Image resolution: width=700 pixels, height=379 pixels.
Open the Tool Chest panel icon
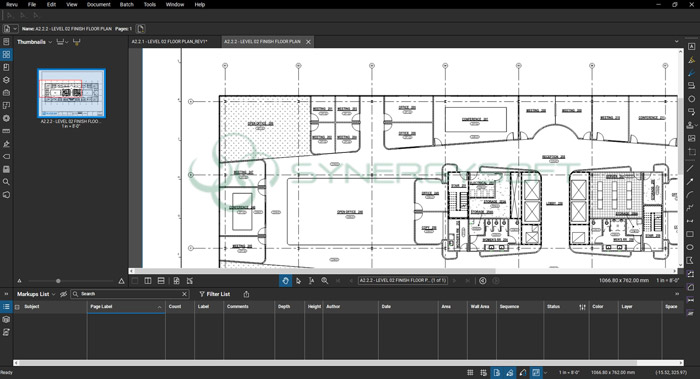6,93
